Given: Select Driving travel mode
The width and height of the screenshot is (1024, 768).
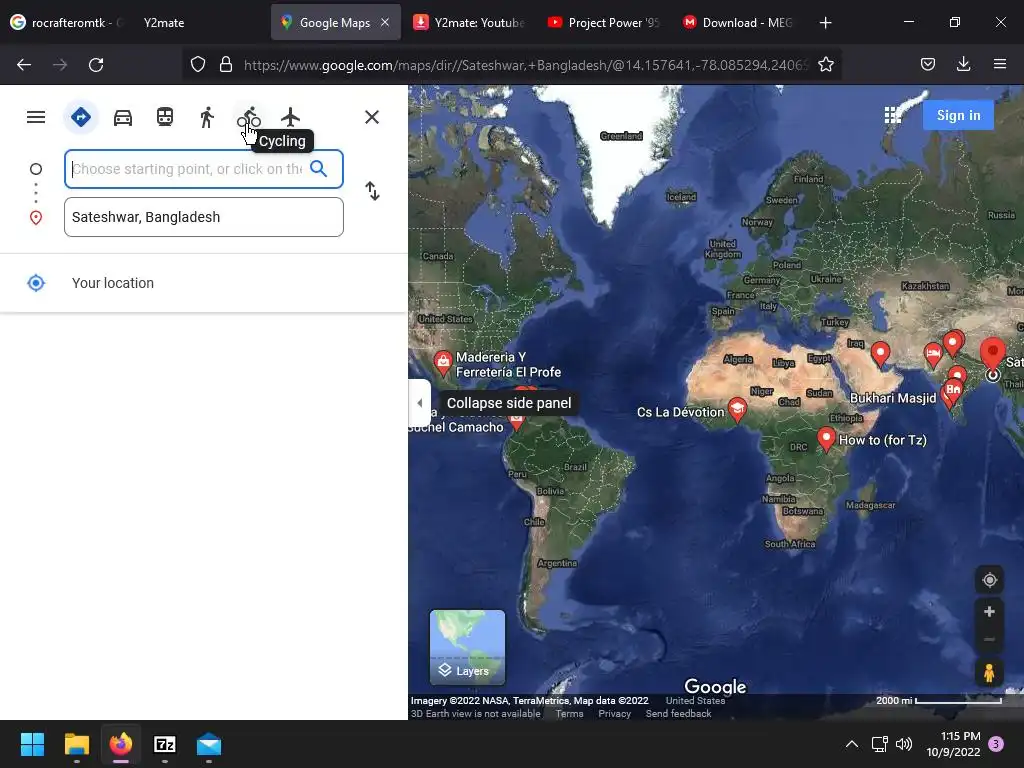Looking at the screenshot, I should (x=123, y=118).
